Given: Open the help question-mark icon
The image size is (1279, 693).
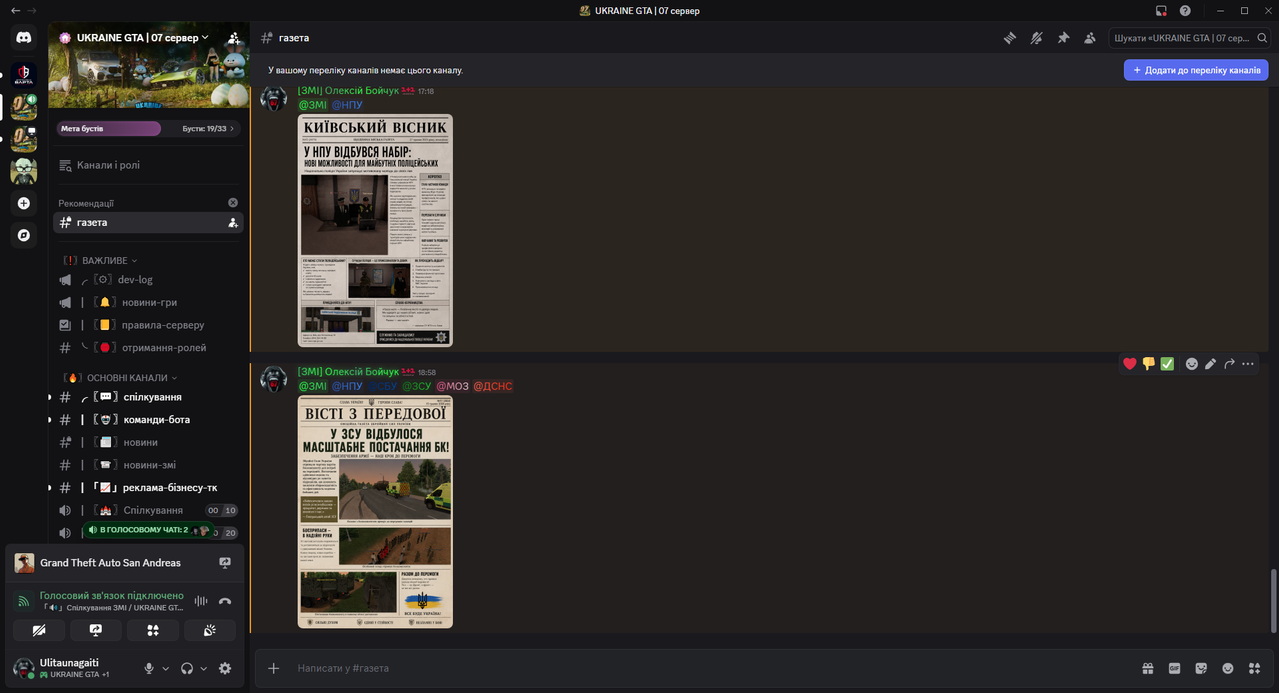Looking at the screenshot, I should tap(1185, 10).
